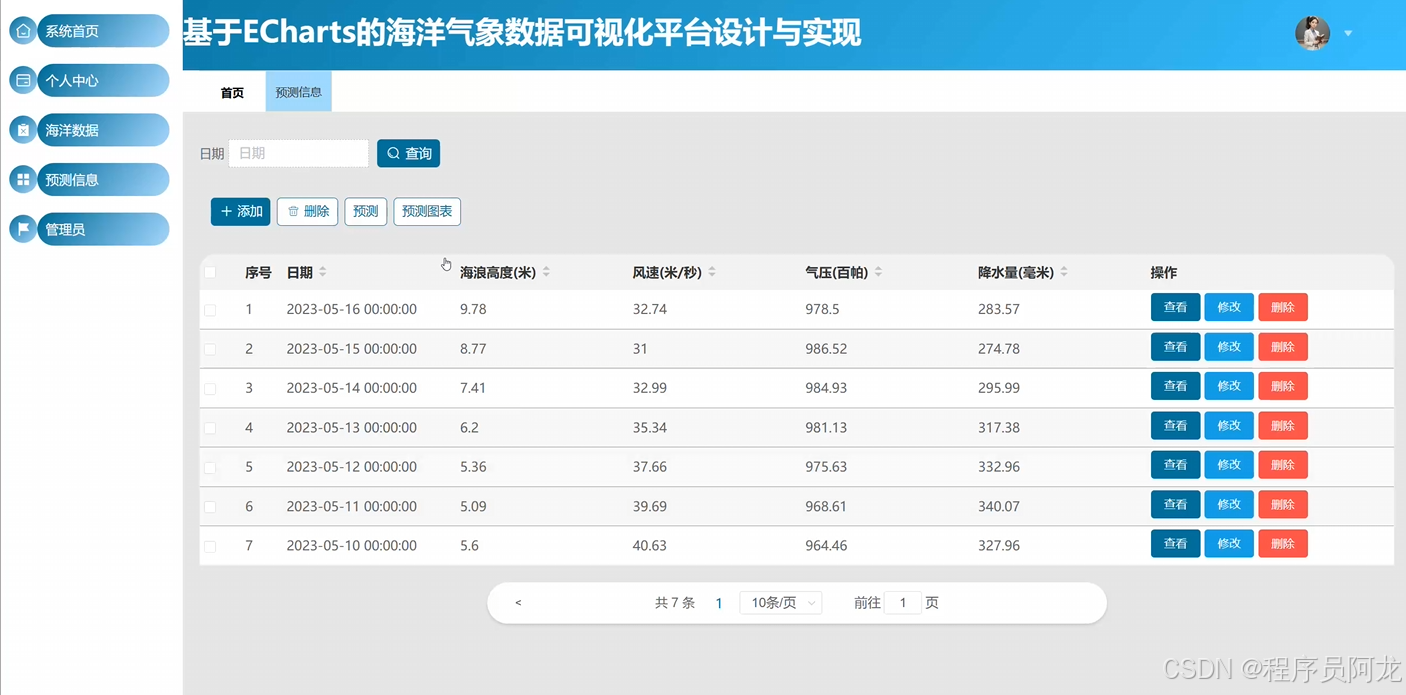The width and height of the screenshot is (1406, 695).
Task: Switch to the 首页 tab
Action: pyautogui.click(x=232, y=92)
